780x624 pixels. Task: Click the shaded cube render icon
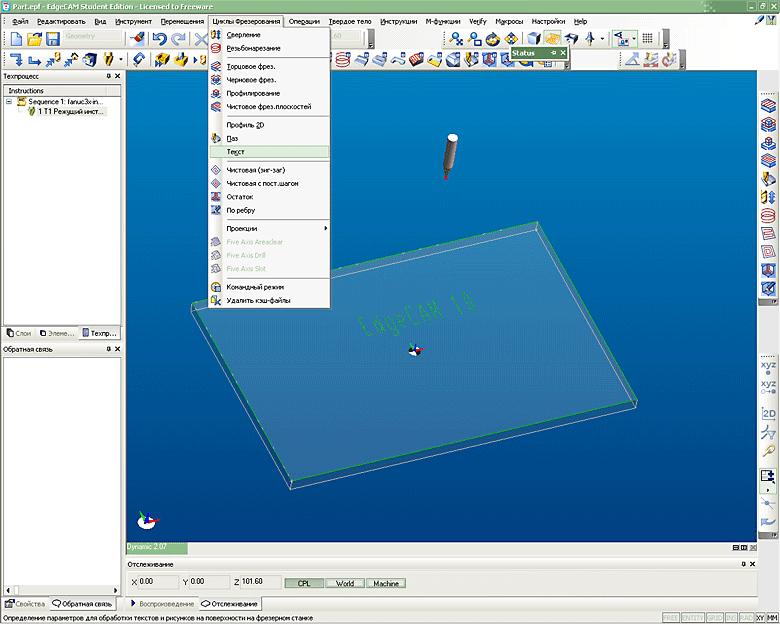pyautogui.click(x=534, y=39)
